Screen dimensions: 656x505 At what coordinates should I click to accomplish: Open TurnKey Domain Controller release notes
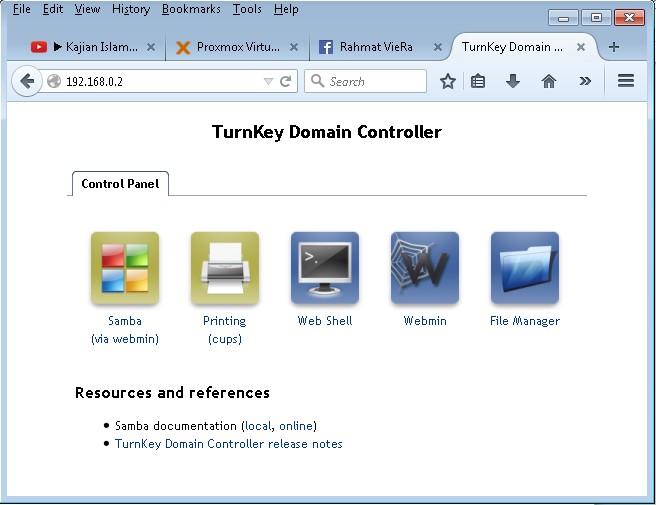tap(228, 444)
